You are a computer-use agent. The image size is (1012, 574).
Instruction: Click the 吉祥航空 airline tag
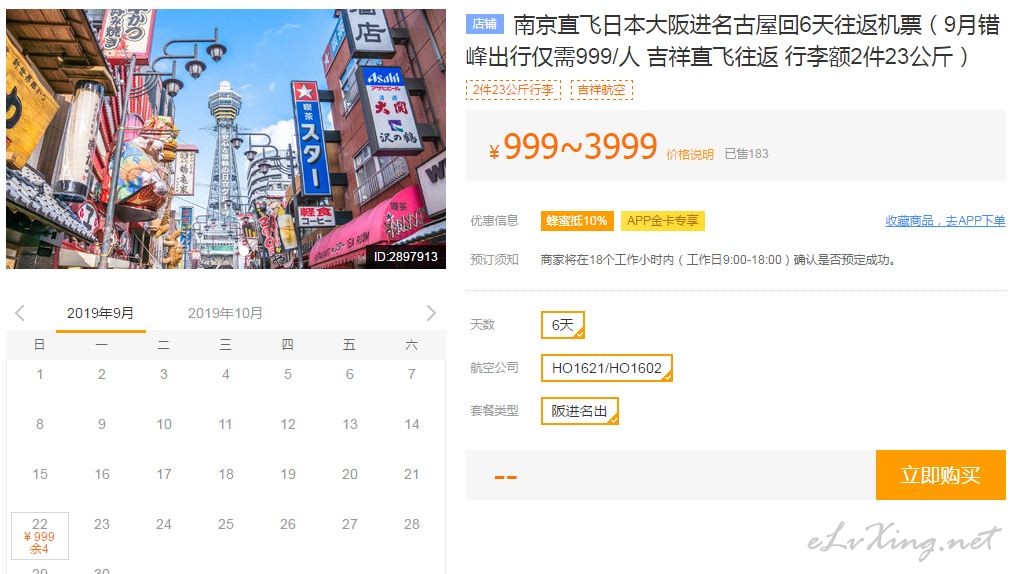(x=602, y=90)
